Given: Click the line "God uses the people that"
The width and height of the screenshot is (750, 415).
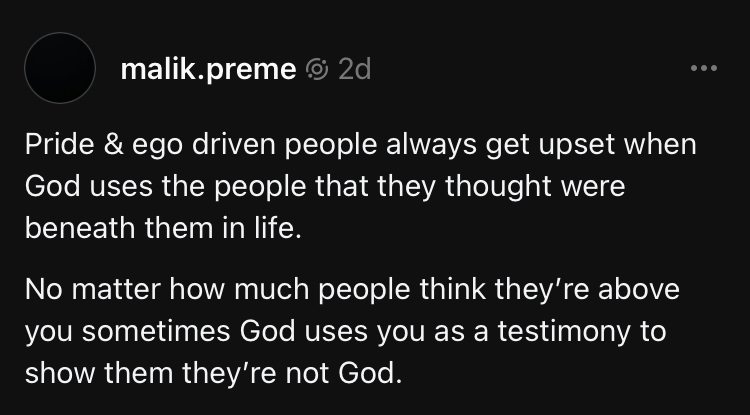Looking at the screenshot, I should click(x=325, y=186).
